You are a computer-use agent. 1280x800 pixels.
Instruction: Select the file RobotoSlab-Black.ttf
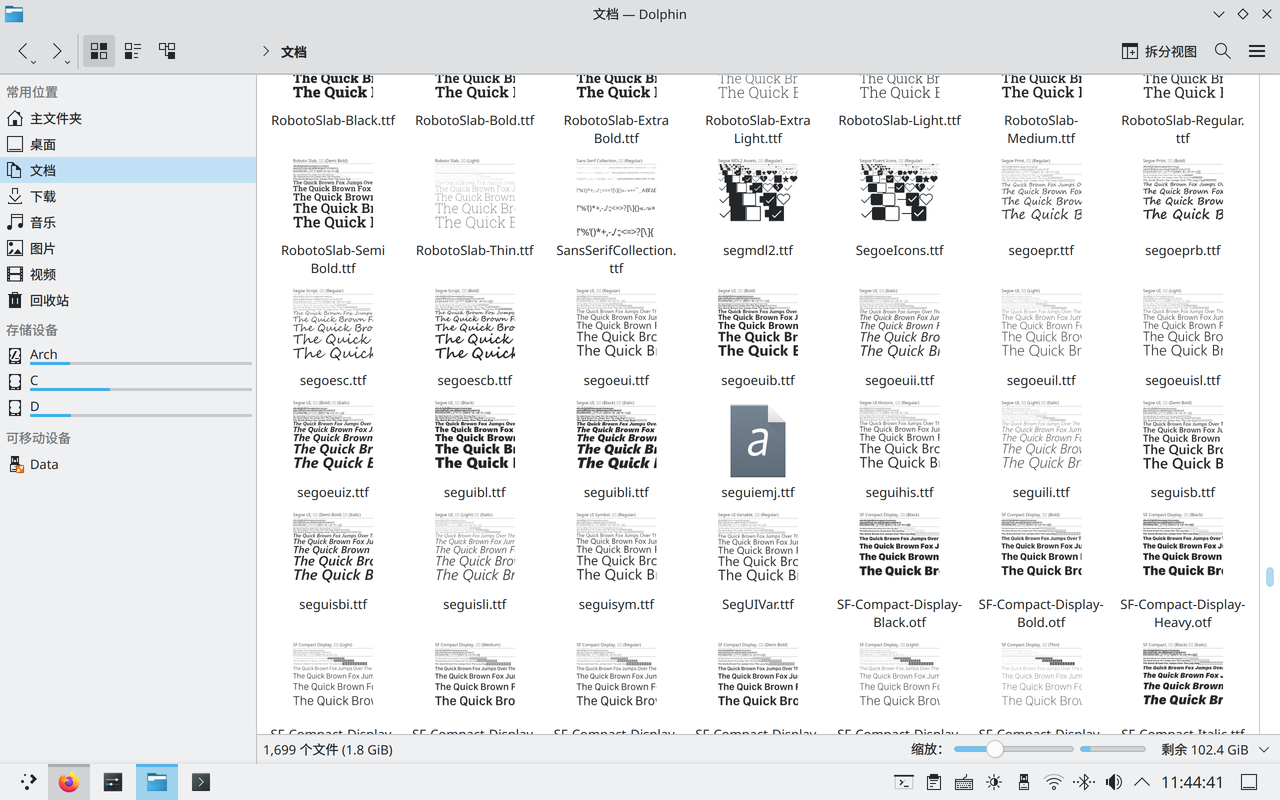point(333,120)
